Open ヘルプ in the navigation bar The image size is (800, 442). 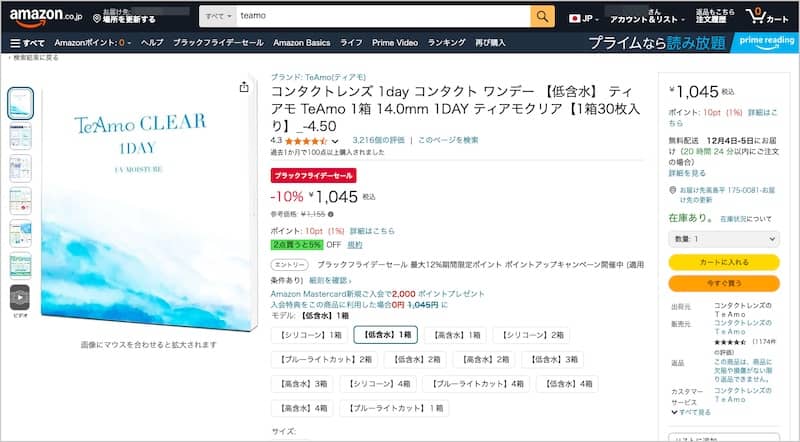pyautogui.click(x=152, y=43)
